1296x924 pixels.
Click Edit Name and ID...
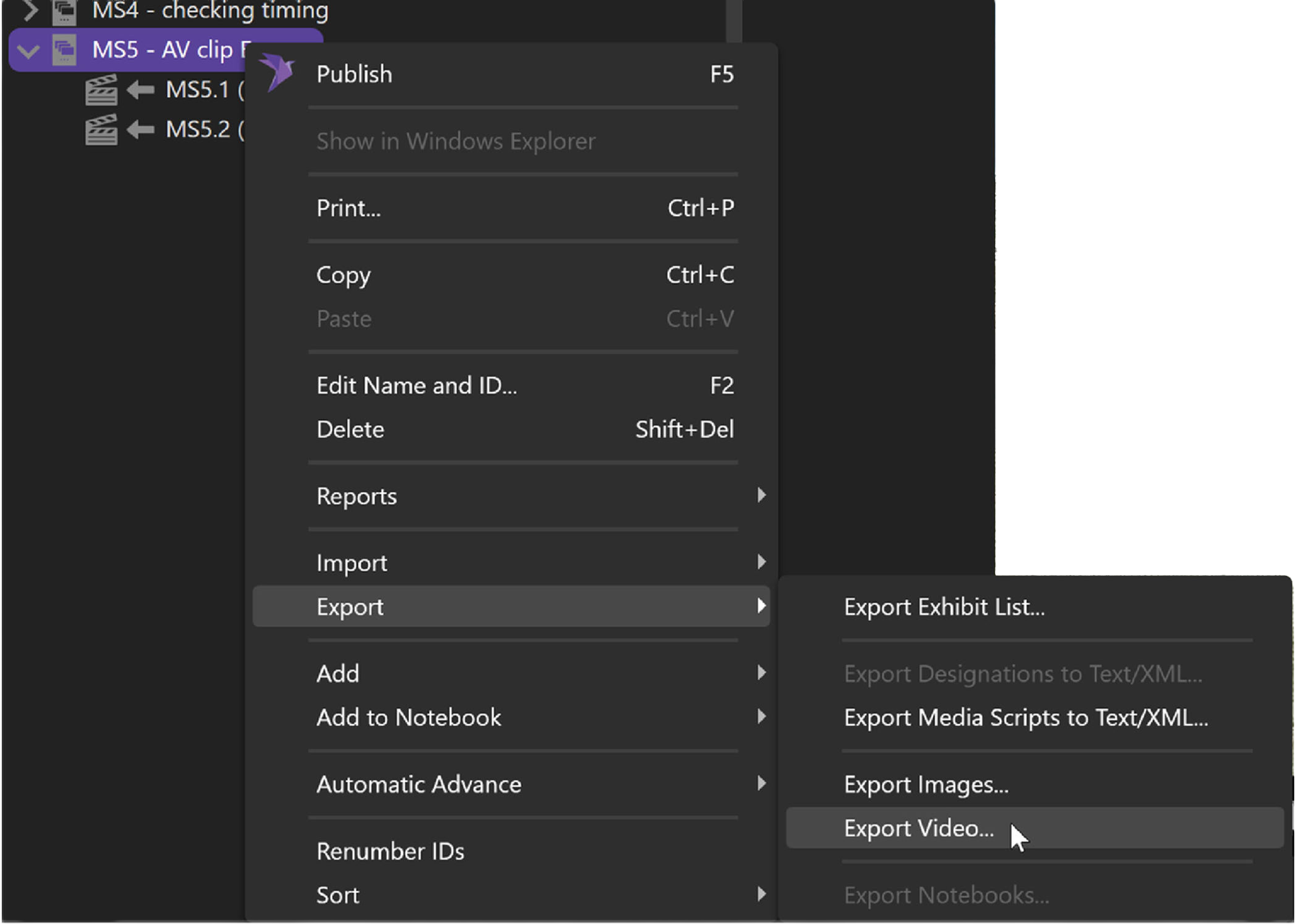416,385
